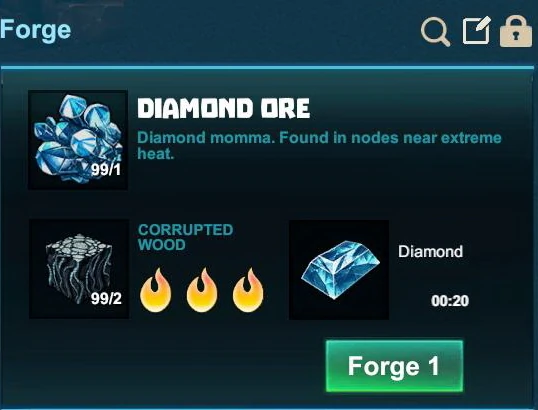This screenshot has width=538, height=410.
Task: Toggle the padlock lock icon
Action: click(x=516, y=31)
